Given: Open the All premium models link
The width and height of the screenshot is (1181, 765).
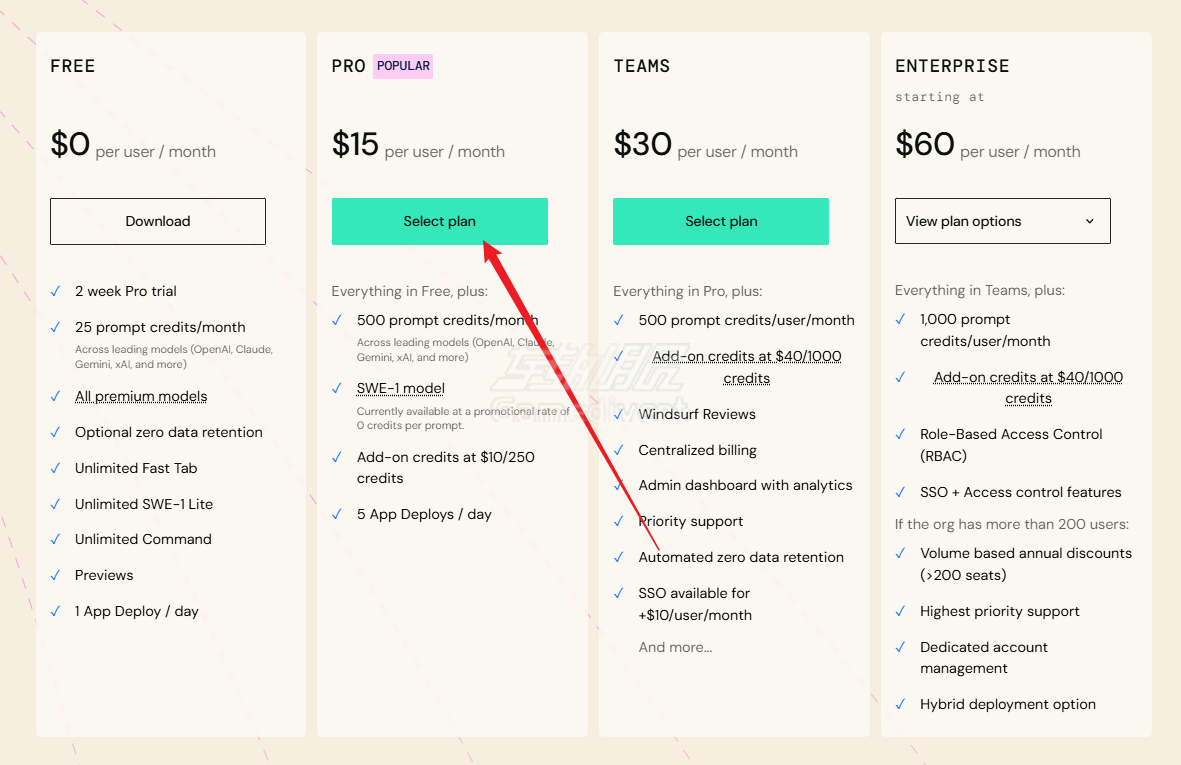Looking at the screenshot, I should click(x=141, y=396).
